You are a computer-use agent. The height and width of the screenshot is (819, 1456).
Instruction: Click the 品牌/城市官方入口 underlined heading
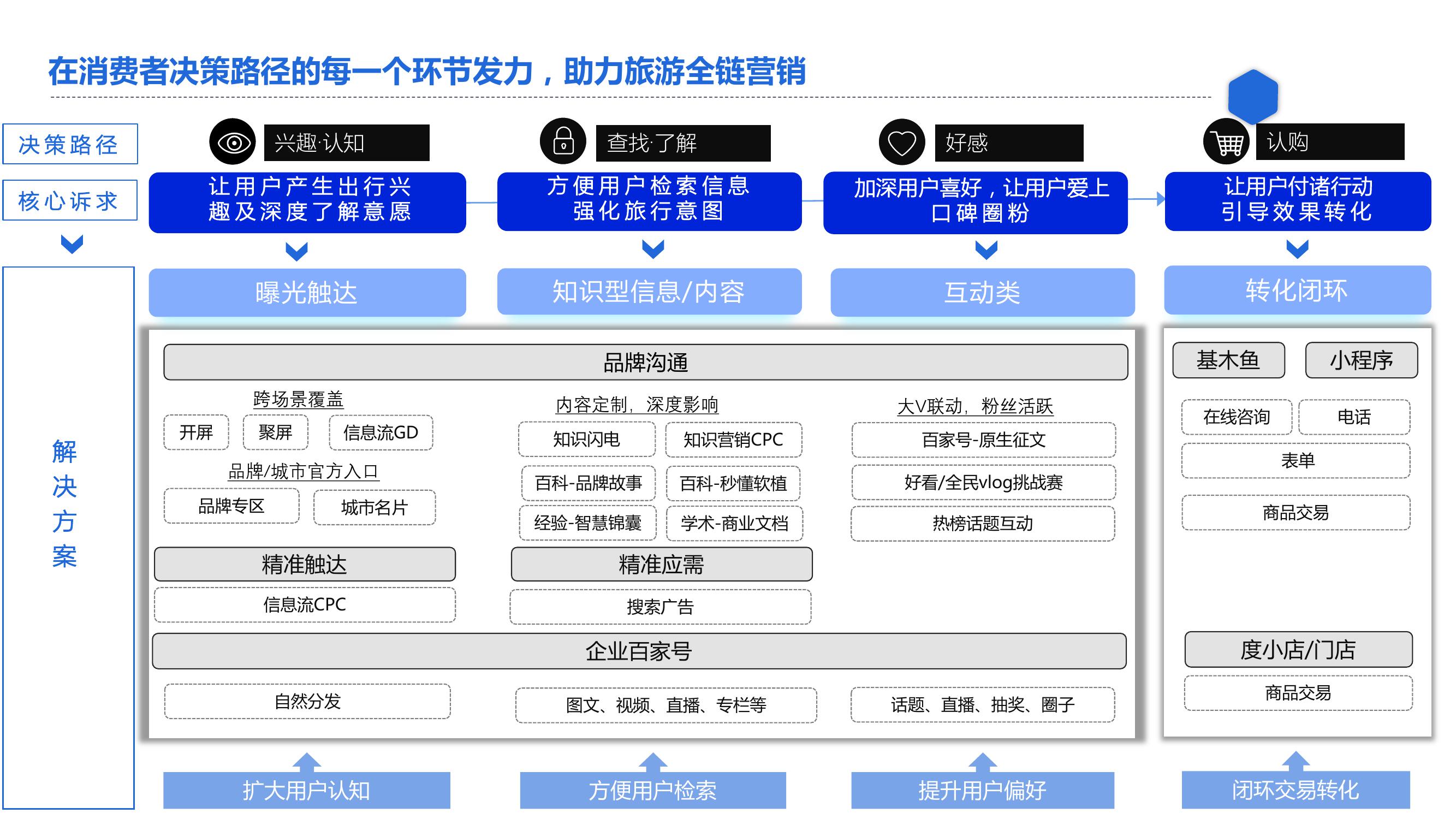click(304, 471)
